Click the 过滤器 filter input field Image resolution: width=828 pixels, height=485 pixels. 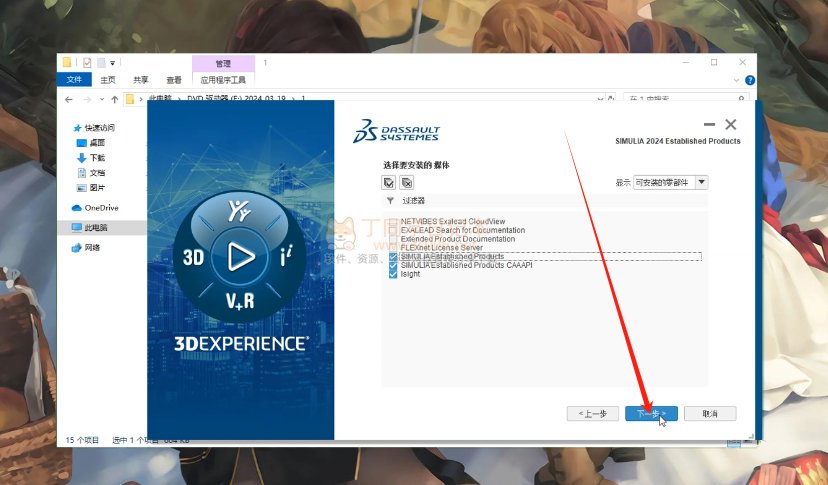(x=550, y=200)
